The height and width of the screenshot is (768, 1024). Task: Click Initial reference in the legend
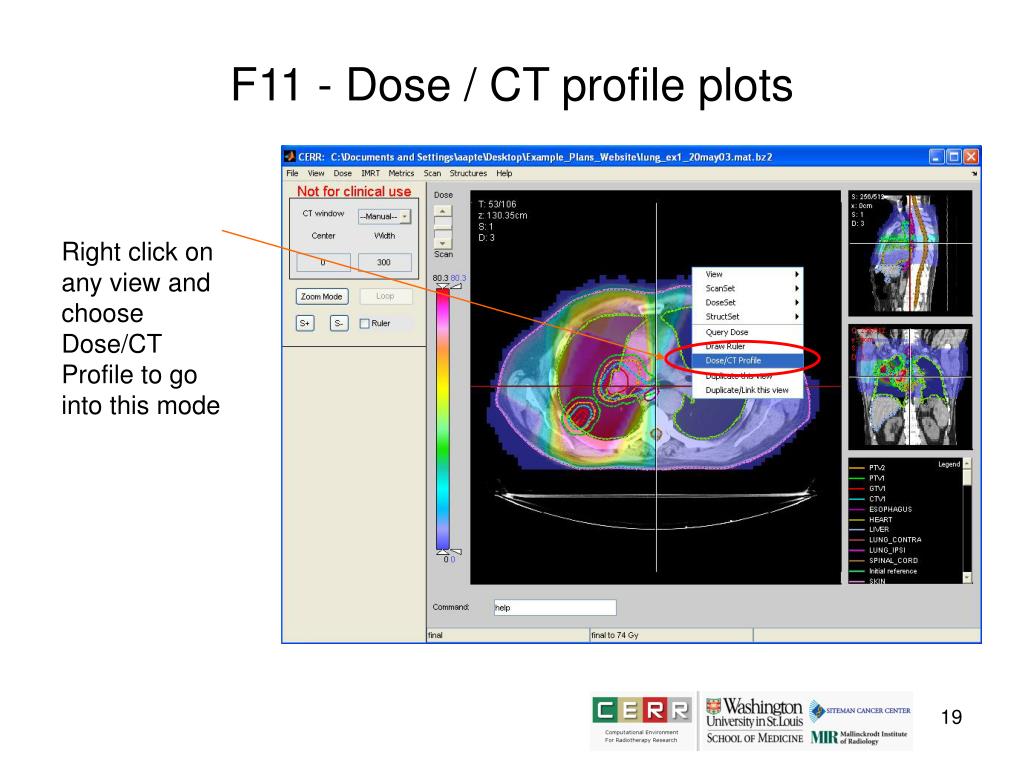893,571
